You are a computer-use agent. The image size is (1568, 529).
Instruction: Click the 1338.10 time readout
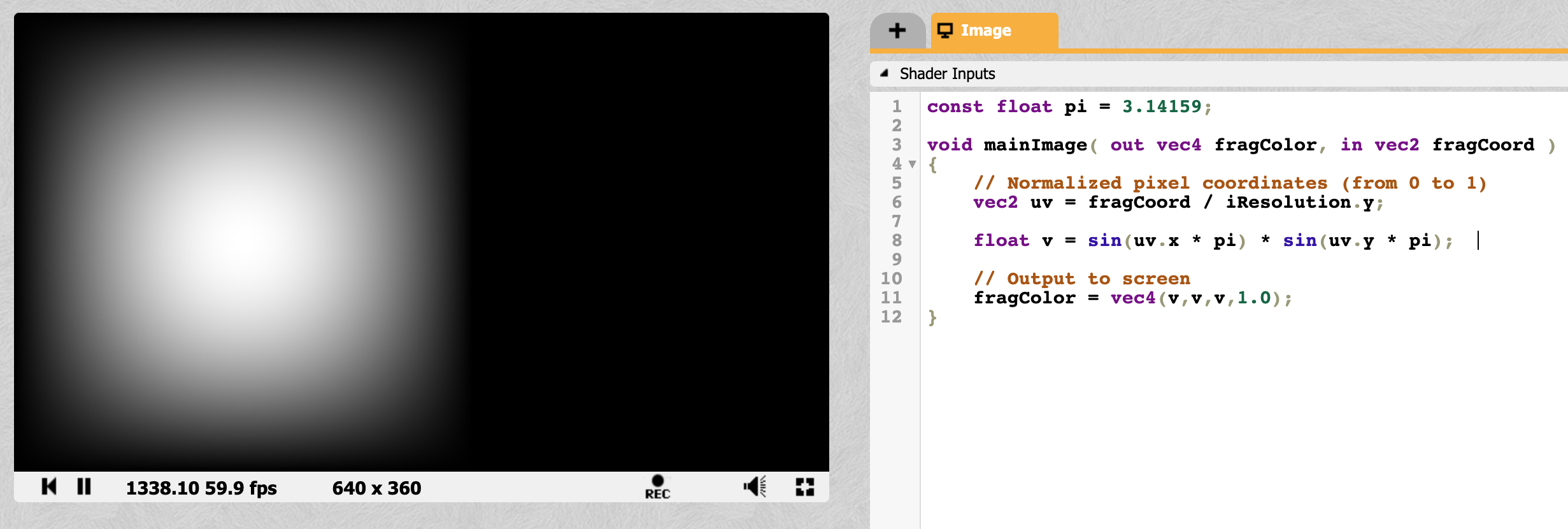pos(162,488)
